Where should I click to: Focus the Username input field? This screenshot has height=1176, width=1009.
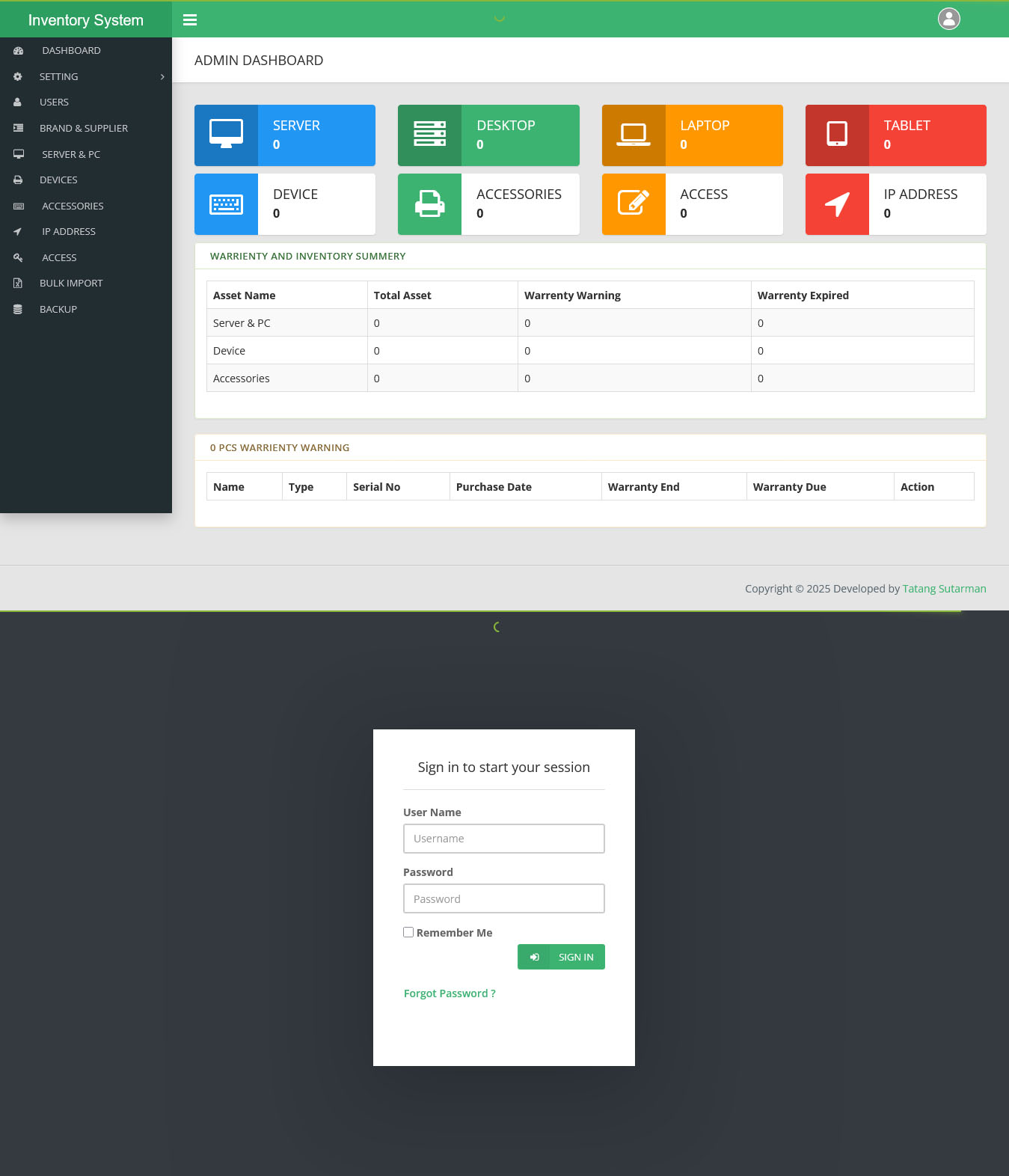[x=504, y=839]
